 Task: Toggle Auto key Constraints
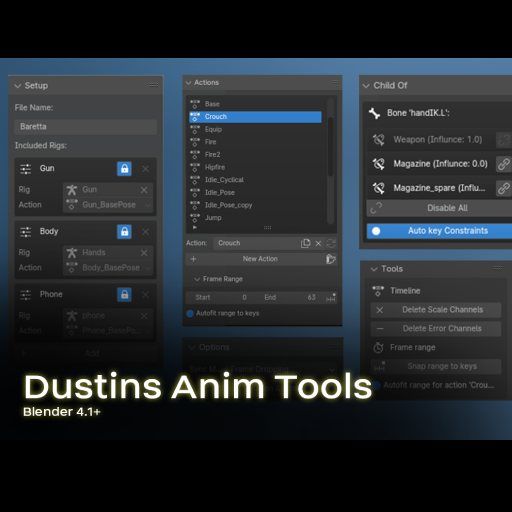(x=439, y=231)
